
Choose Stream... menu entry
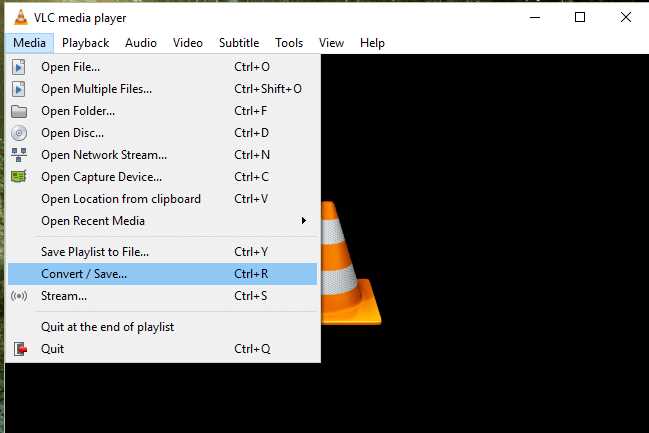tap(163, 296)
